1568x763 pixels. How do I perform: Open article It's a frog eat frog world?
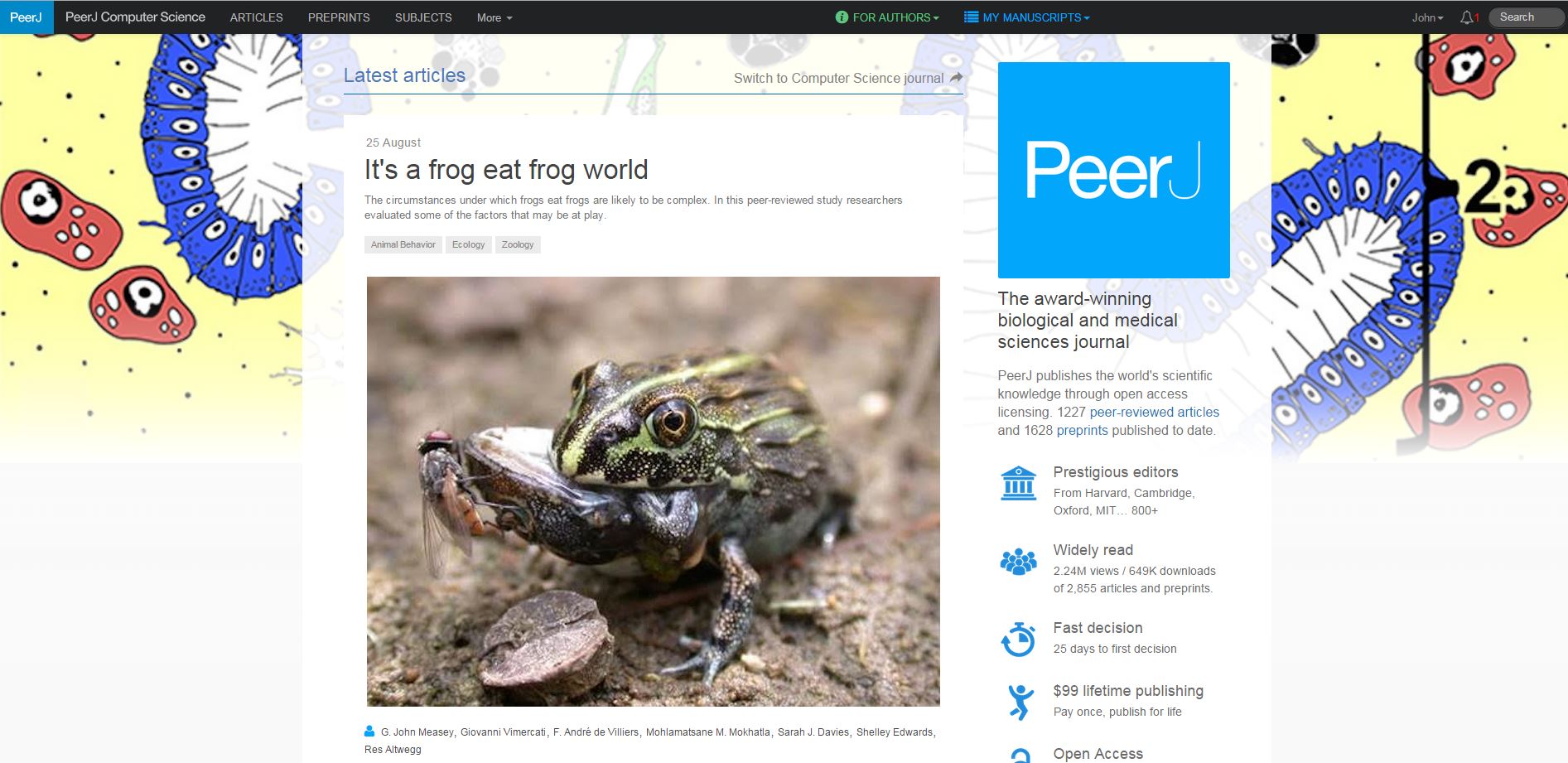[506, 170]
